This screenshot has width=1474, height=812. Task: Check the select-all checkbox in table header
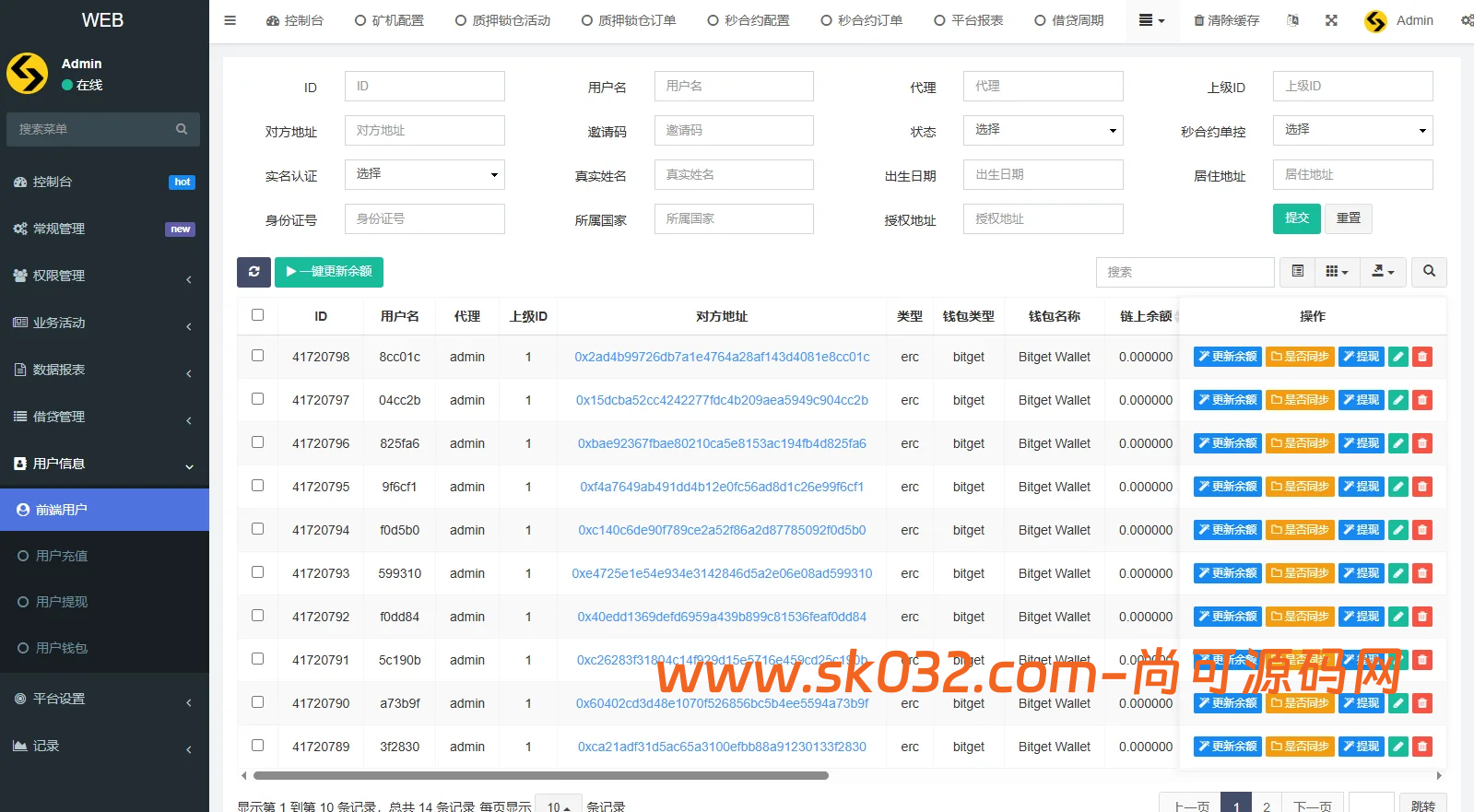click(x=258, y=315)
